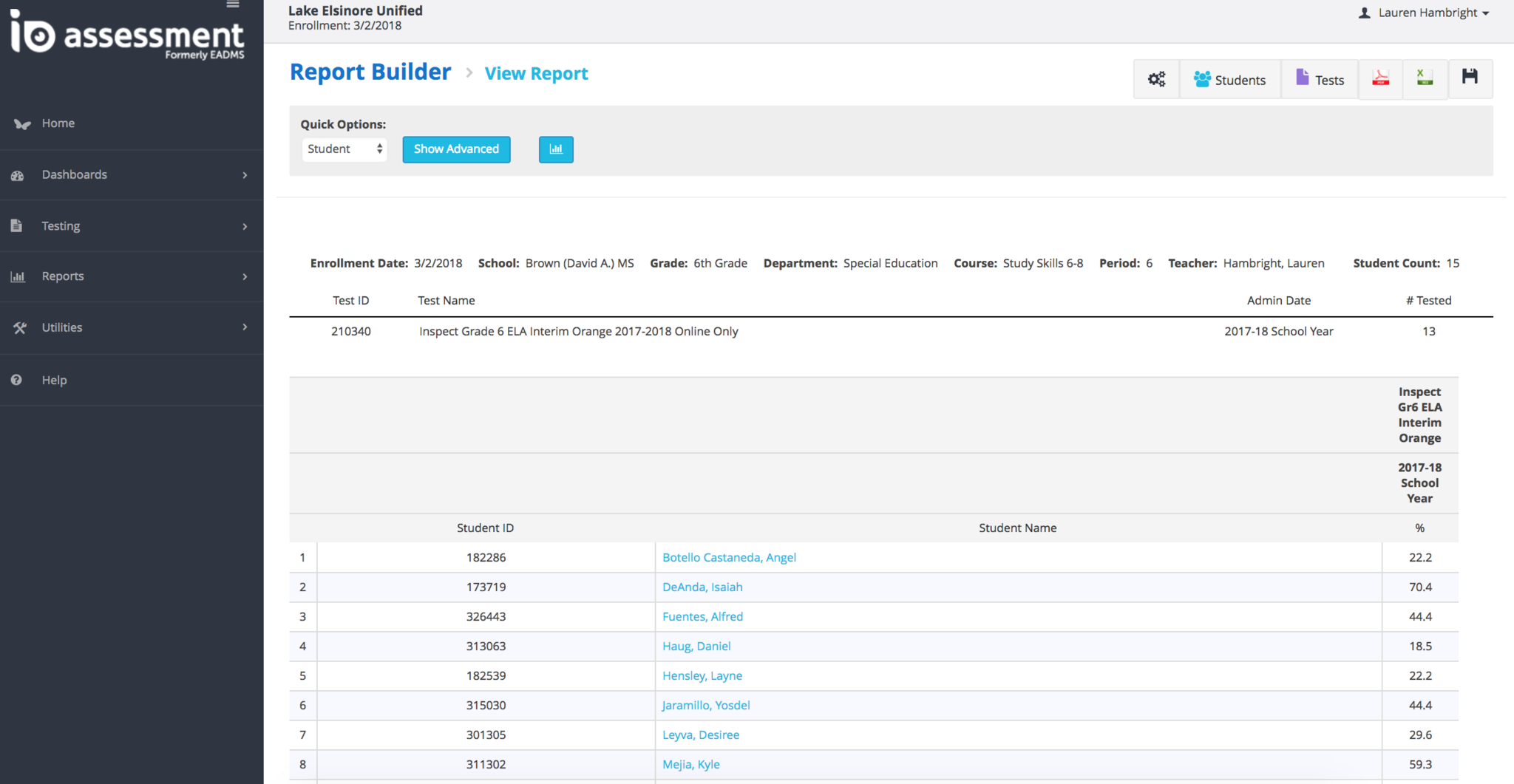The width and height of the screenshot is (1514, 784).
Task: Click the Show Advanced button
Action: [456, 149]
